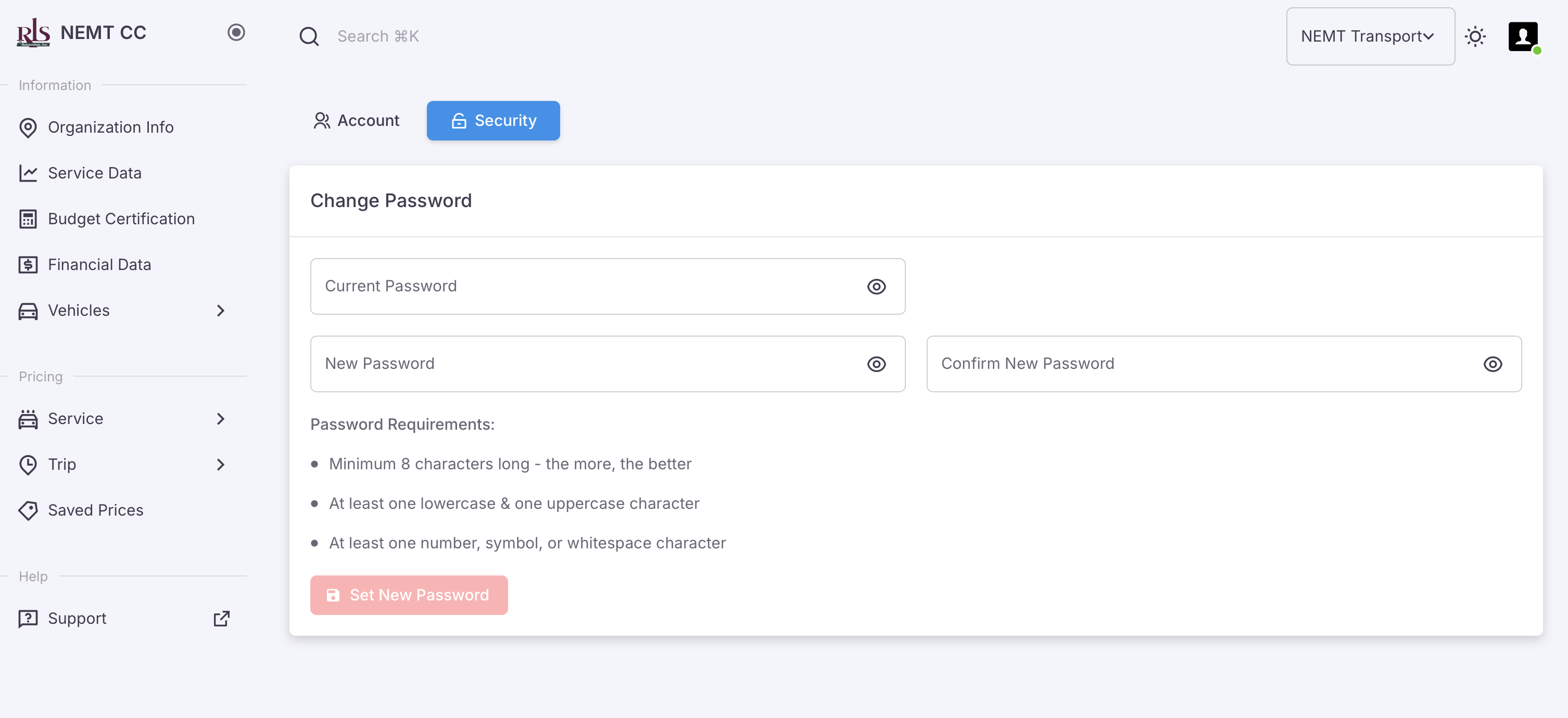Open Organization Info from sidebar

pyautogui.click(x=110, y=127)
